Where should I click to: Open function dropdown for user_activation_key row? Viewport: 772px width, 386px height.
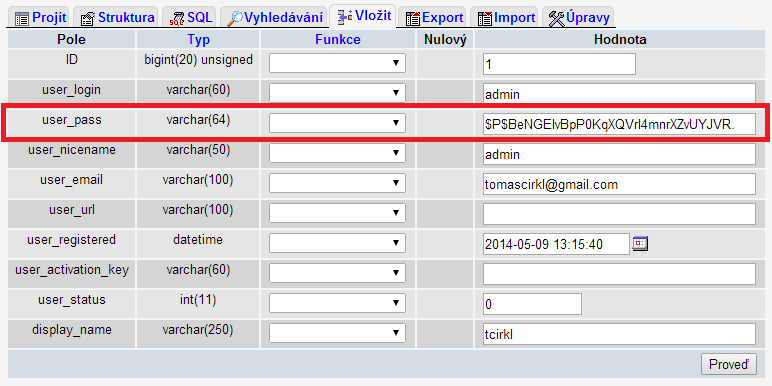(x=337, y=273)
